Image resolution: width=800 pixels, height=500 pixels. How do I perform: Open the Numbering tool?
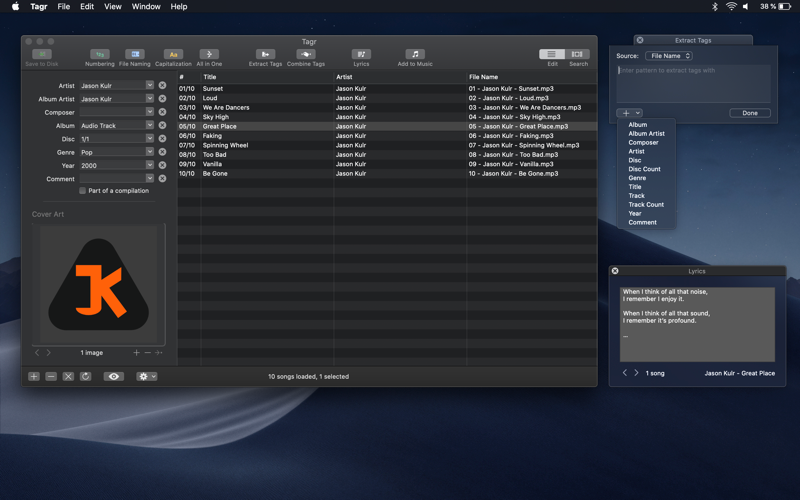tap(99, 55)
